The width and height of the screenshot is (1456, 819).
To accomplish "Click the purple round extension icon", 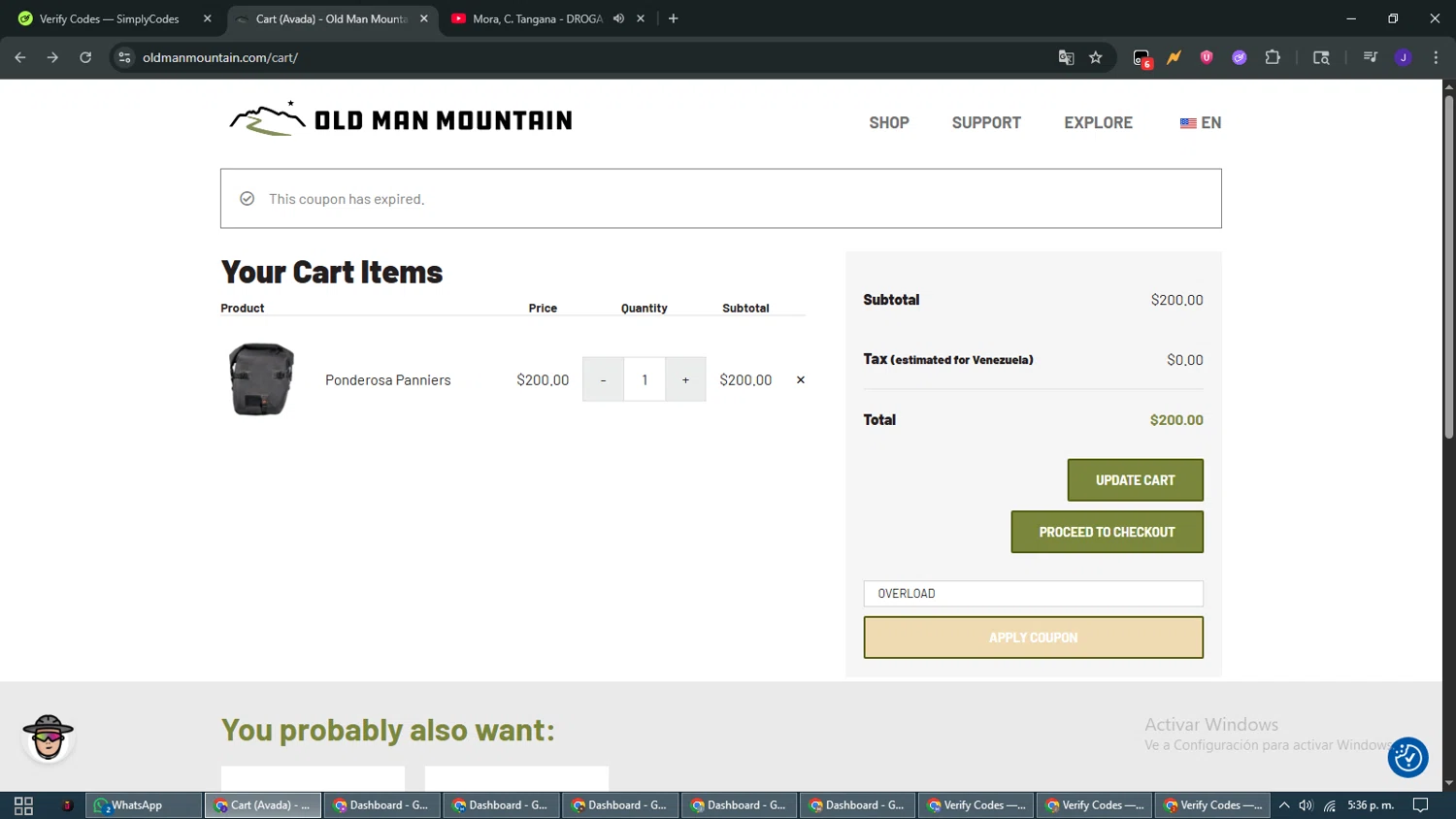I will tap(1240, 57).
